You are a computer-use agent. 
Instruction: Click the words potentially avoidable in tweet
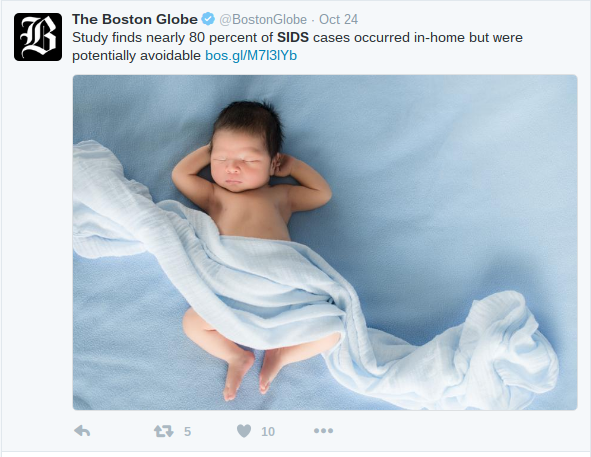136,55
